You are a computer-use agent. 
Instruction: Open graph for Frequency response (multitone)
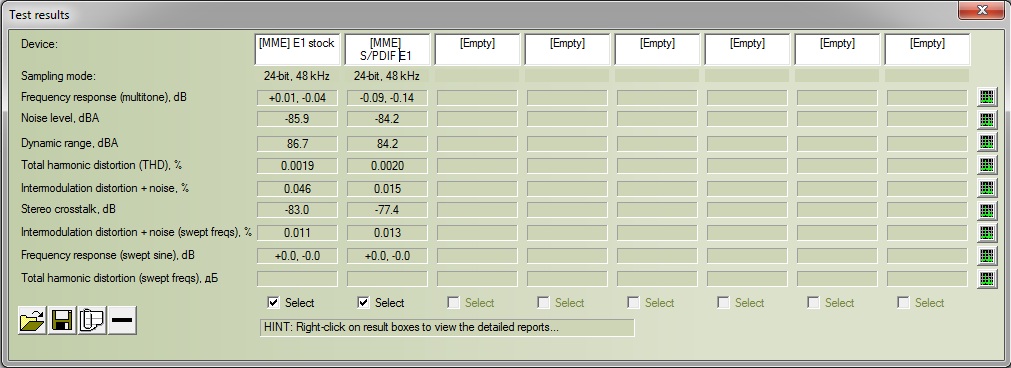click(986, 98)
